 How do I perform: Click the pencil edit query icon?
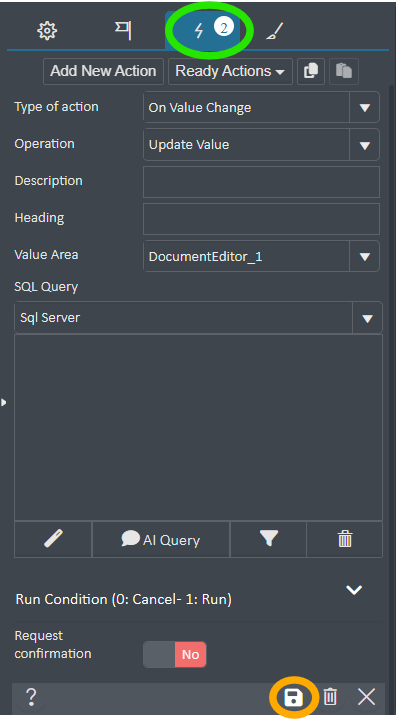(x=53, y=539)
